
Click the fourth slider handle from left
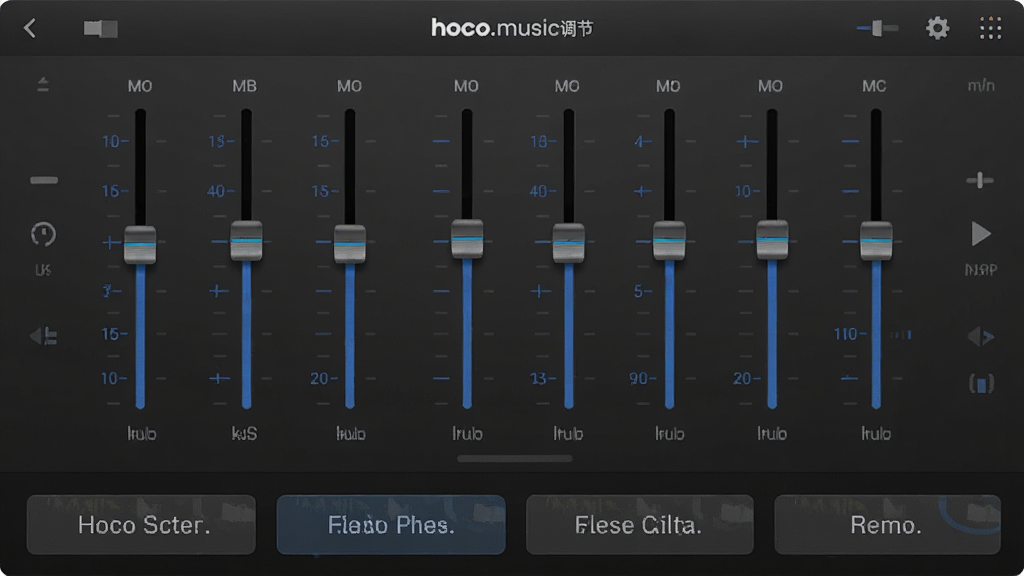coord(467,239)
